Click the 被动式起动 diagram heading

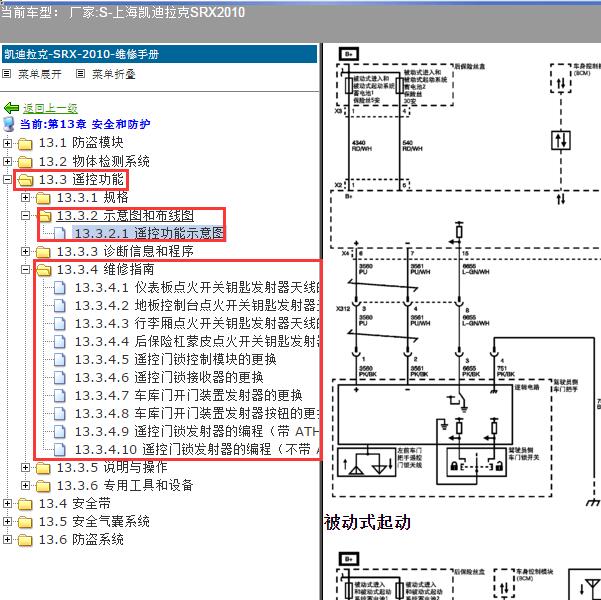point(367,522)
